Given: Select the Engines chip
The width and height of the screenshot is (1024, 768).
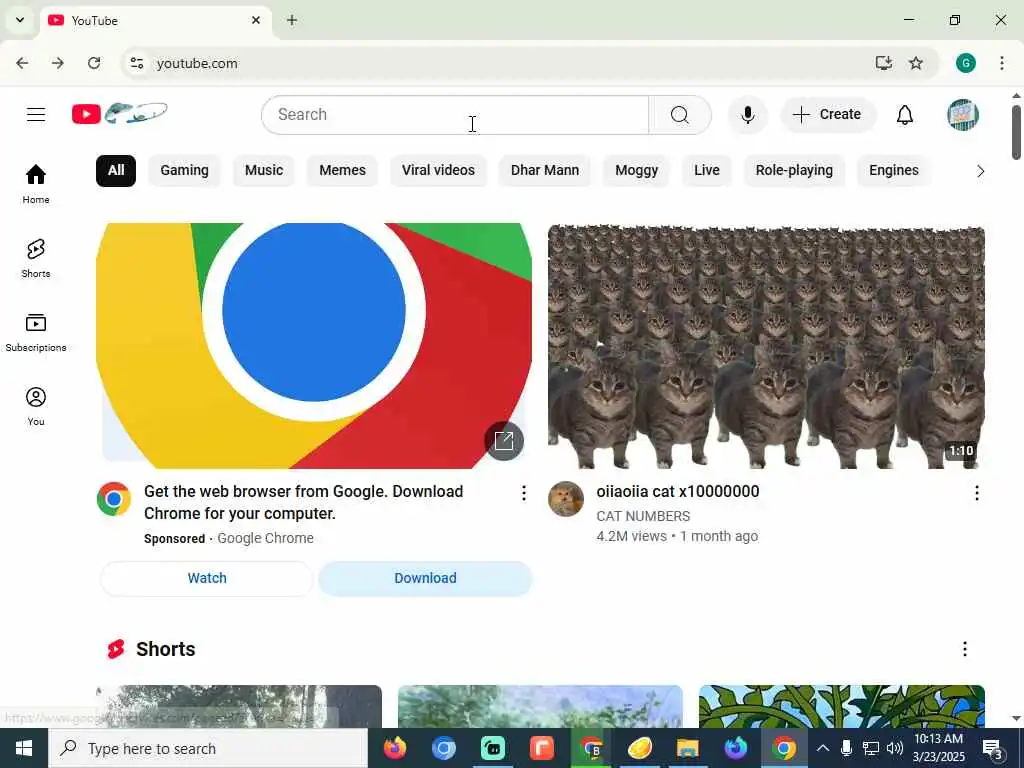Looking at the screenshot, I should [x=894, y=170].
